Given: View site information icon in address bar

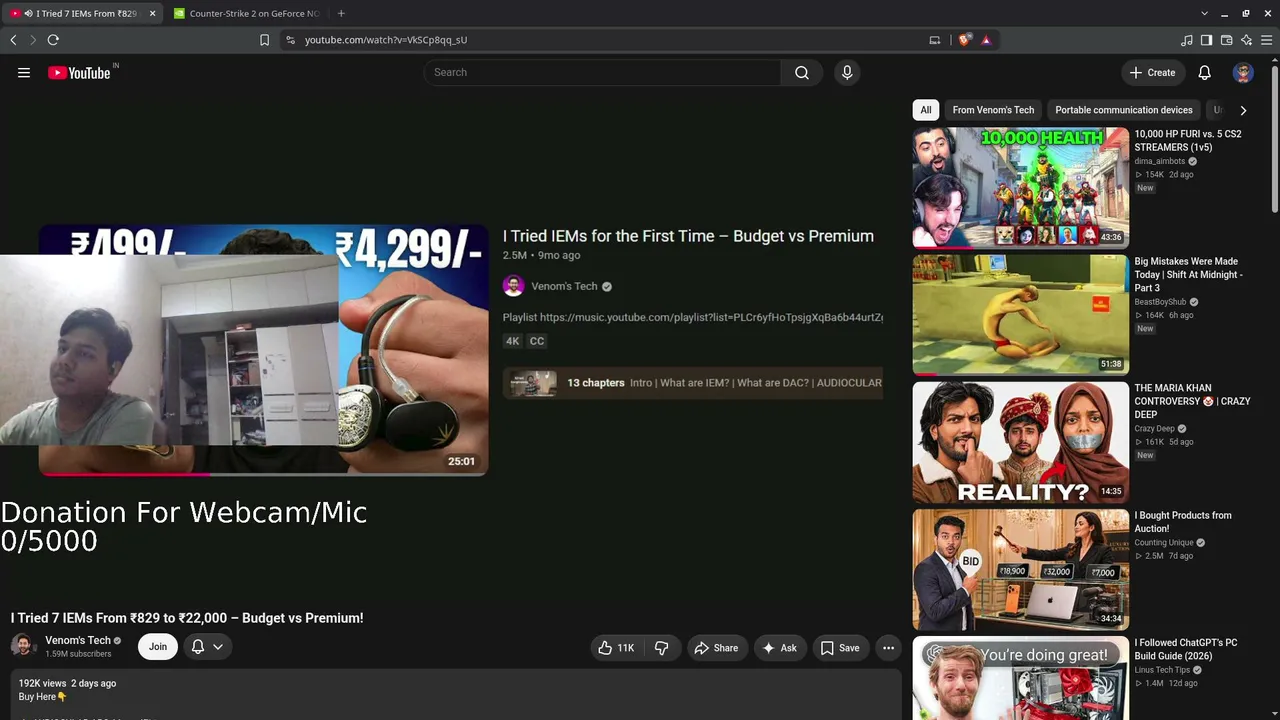Looking at the screenshot, I should [290, 40].
